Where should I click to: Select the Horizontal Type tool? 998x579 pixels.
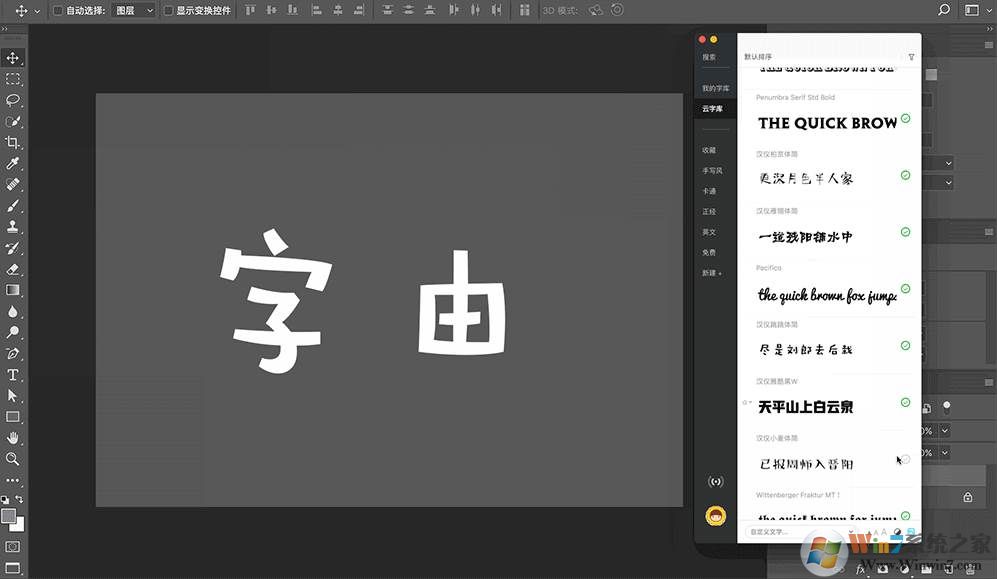(x=13, y=375)
